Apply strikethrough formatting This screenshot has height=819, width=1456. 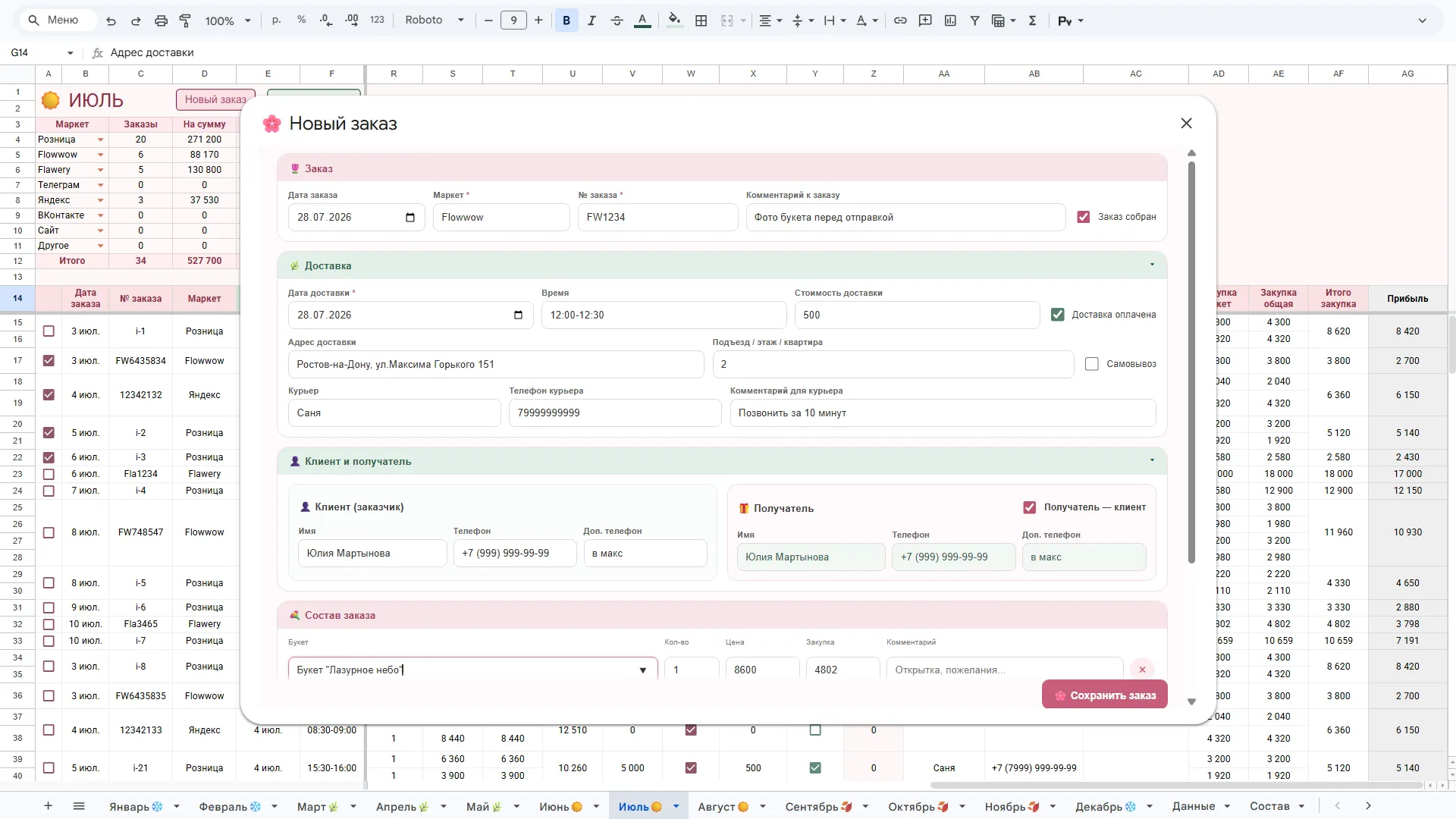(617, 20)
